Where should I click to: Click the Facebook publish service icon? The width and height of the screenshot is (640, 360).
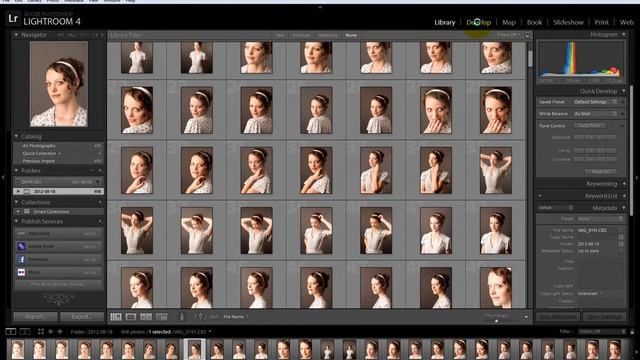21,259
